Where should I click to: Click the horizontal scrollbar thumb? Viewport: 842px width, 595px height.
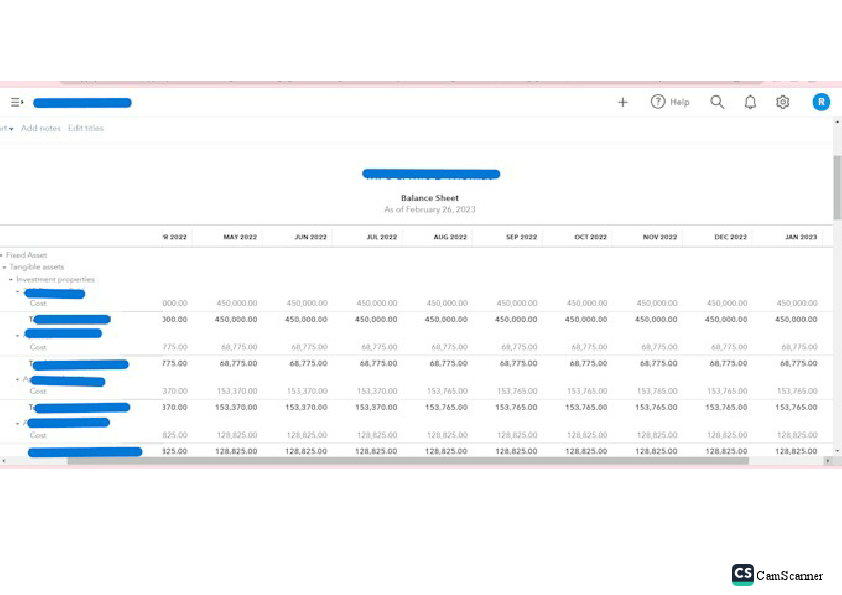(x=408, y=461)
